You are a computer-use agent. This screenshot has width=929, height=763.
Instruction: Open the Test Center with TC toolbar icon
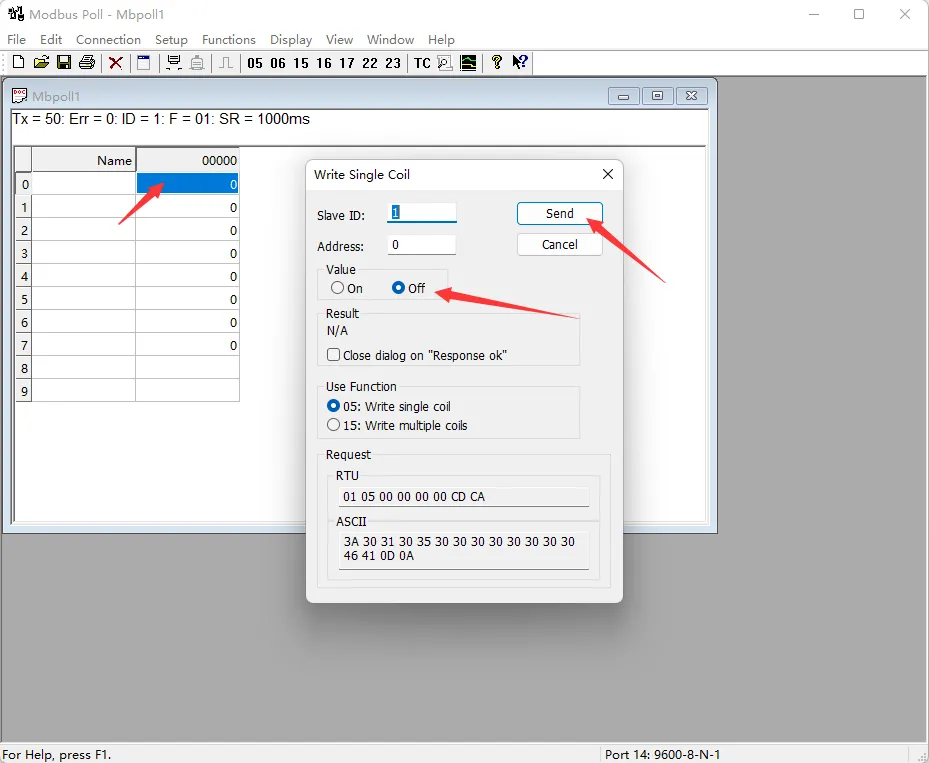click(421, 62)
